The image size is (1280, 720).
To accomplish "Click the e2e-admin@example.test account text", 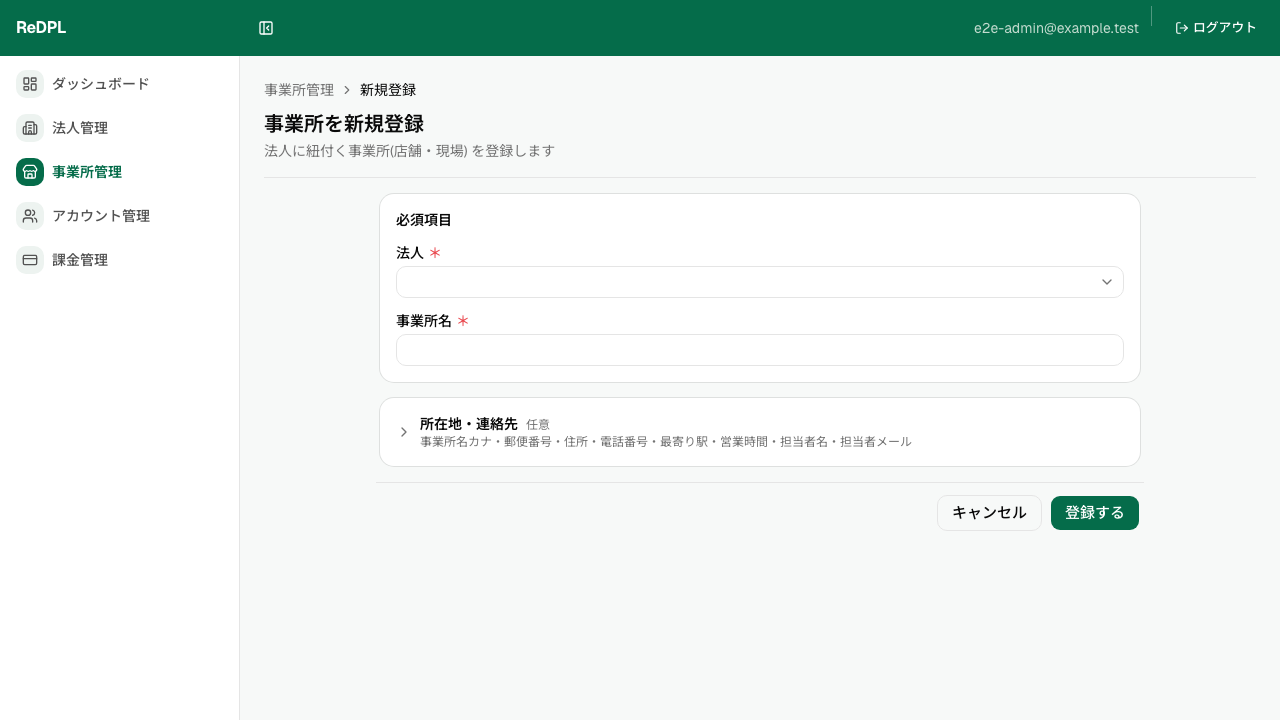I will tap(1056, 28).
